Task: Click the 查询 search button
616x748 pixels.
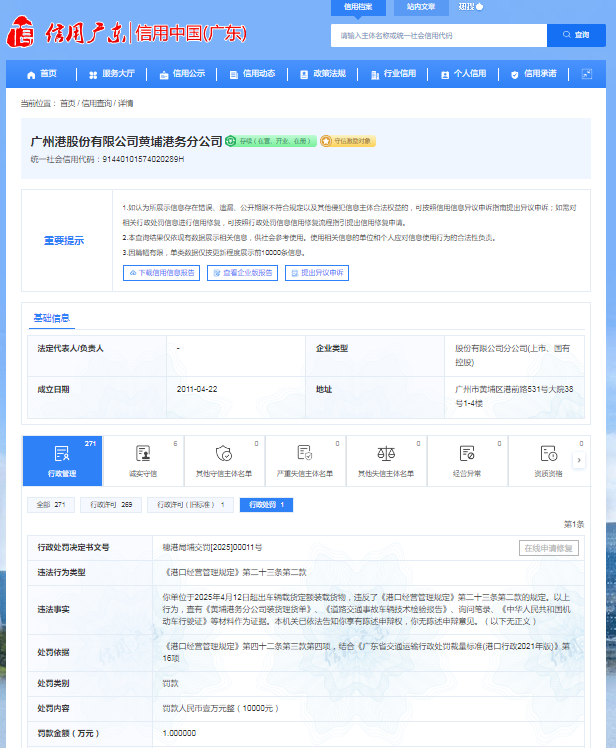Action: tap(576, 35)
